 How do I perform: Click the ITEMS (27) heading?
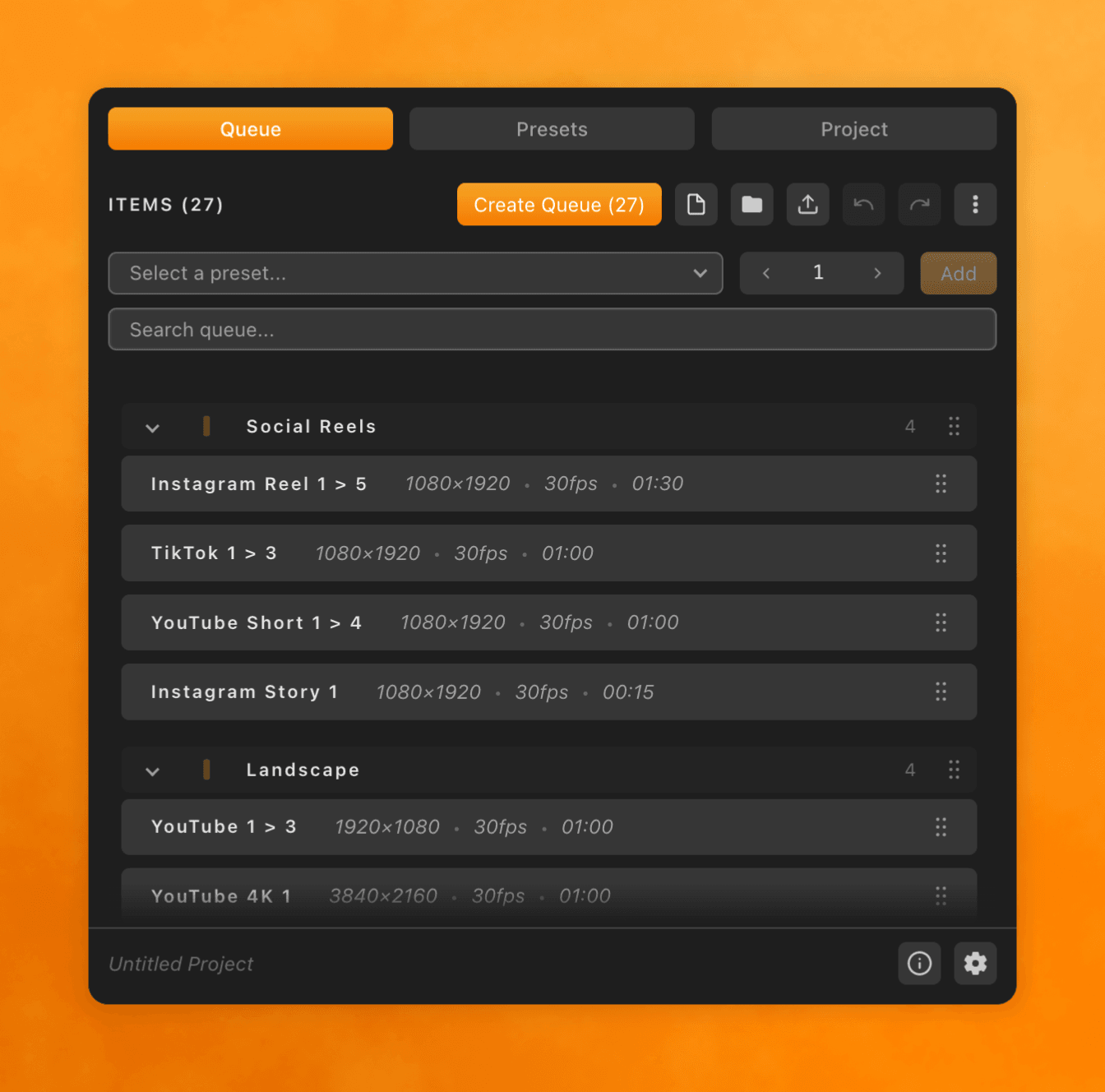pos(166,205)
